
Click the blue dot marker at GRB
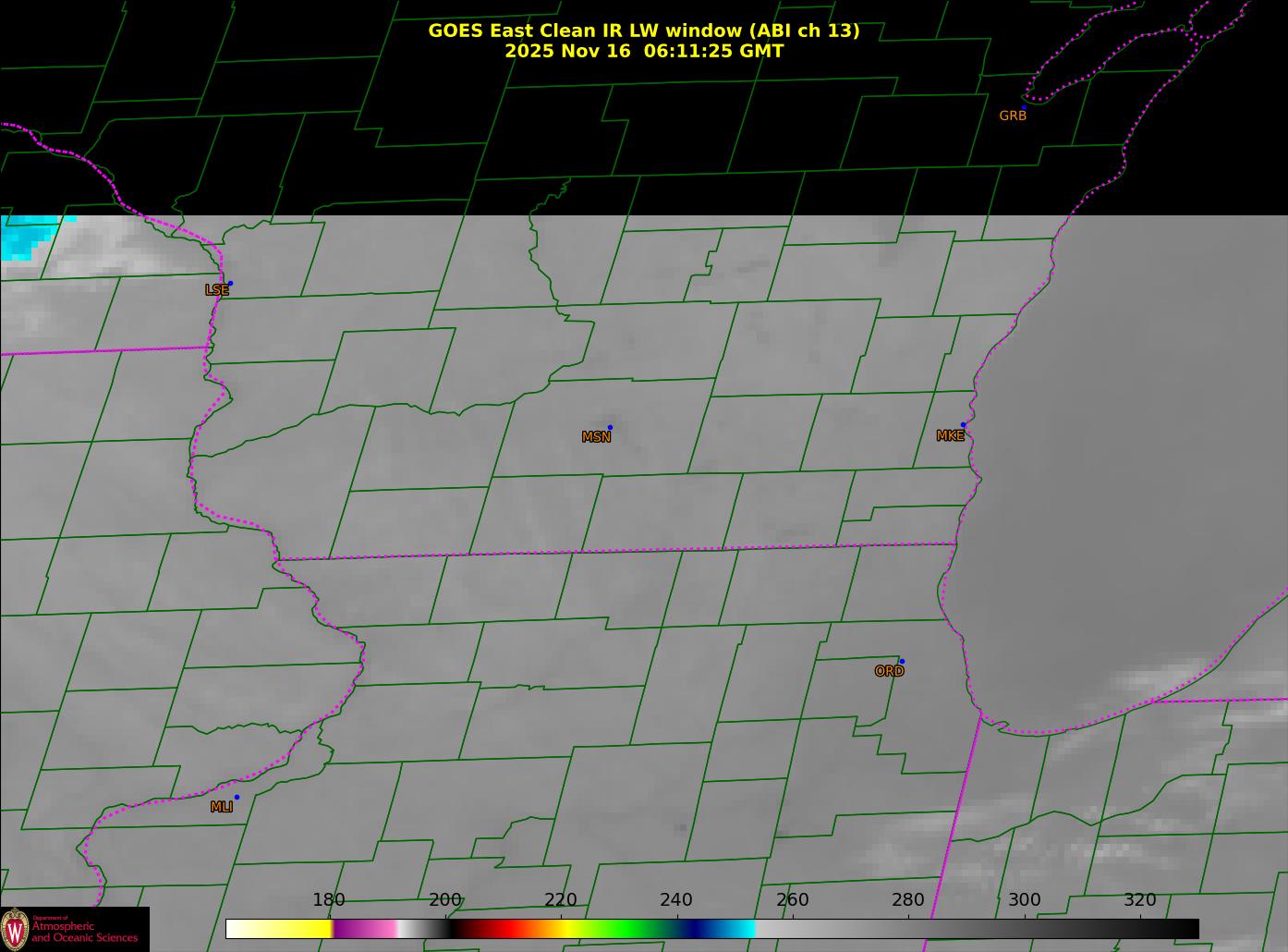coord(1024,107)
